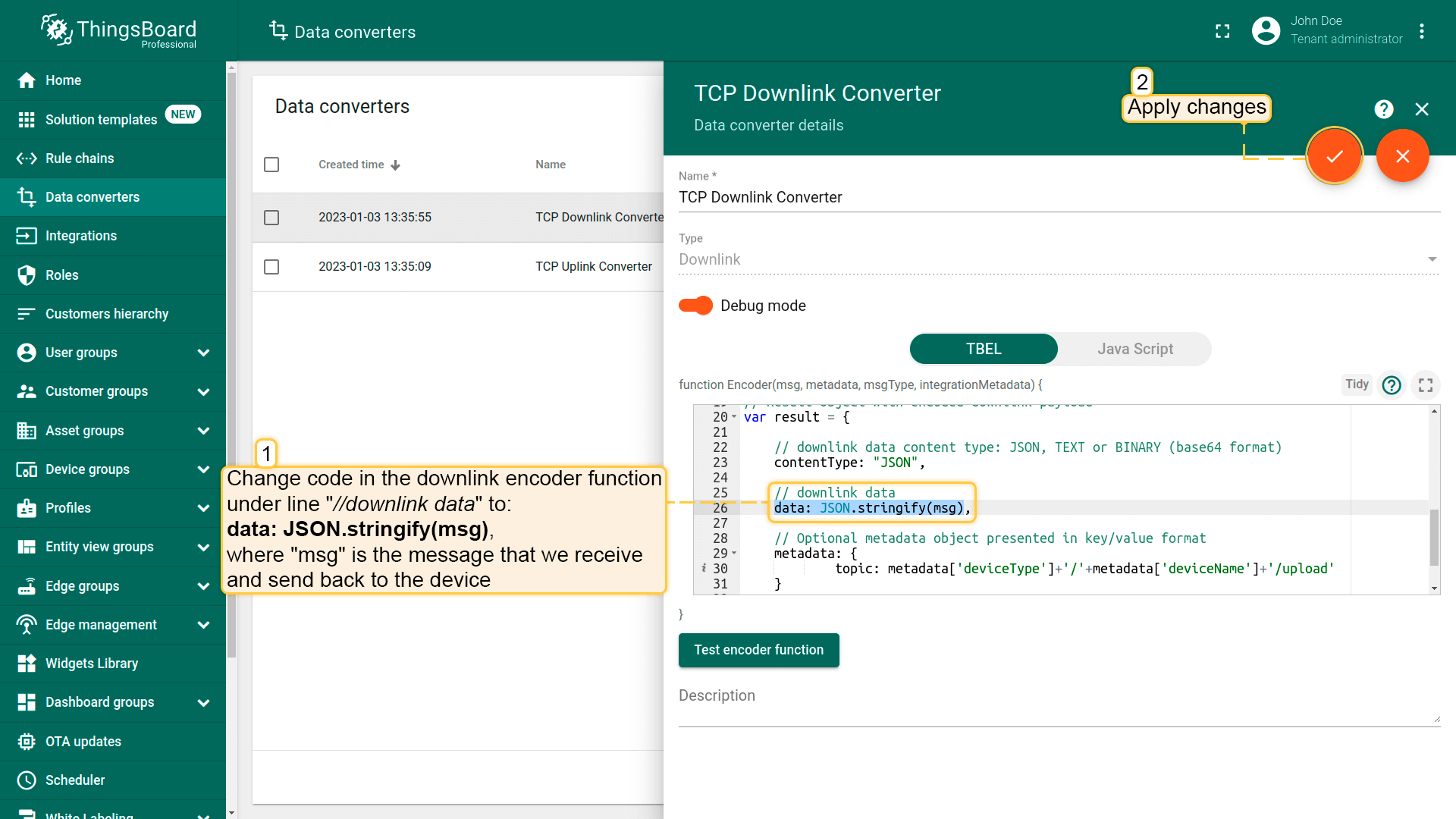This screenshot has height=819, width=1456.
Task: Open encoder function help icon
Action: (1392, 385)
